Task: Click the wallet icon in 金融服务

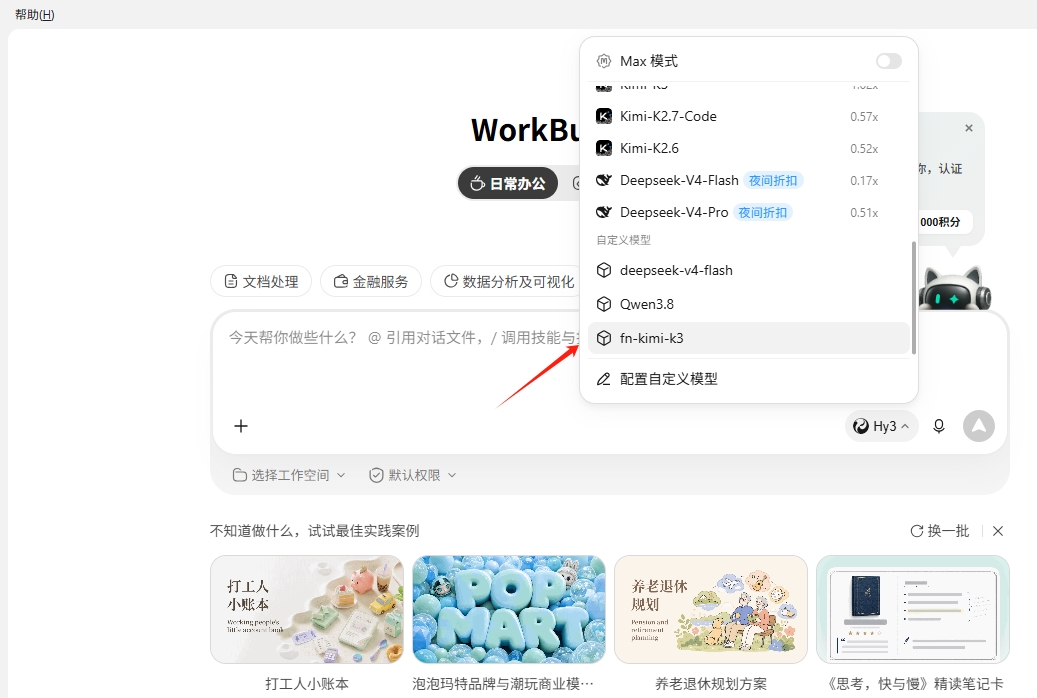Action: click(341, 281)
